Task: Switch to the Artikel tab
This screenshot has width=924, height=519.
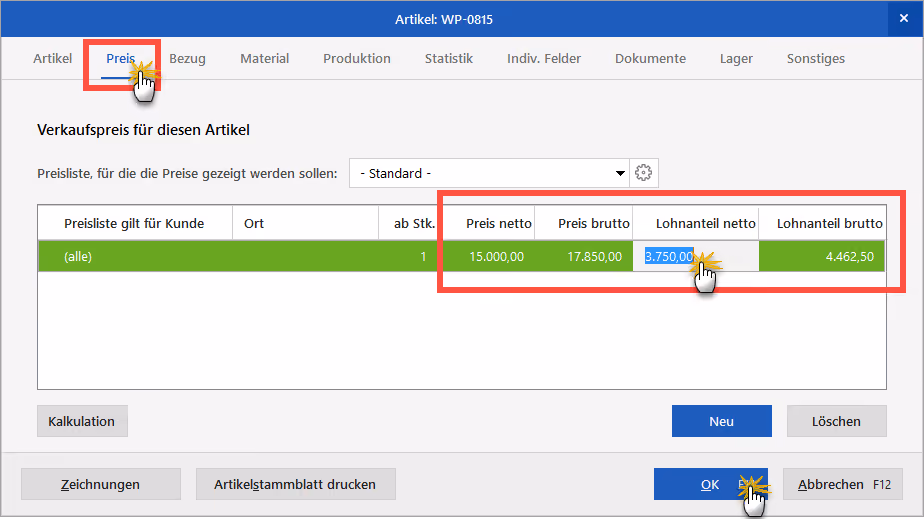Action: click(52, 58)
